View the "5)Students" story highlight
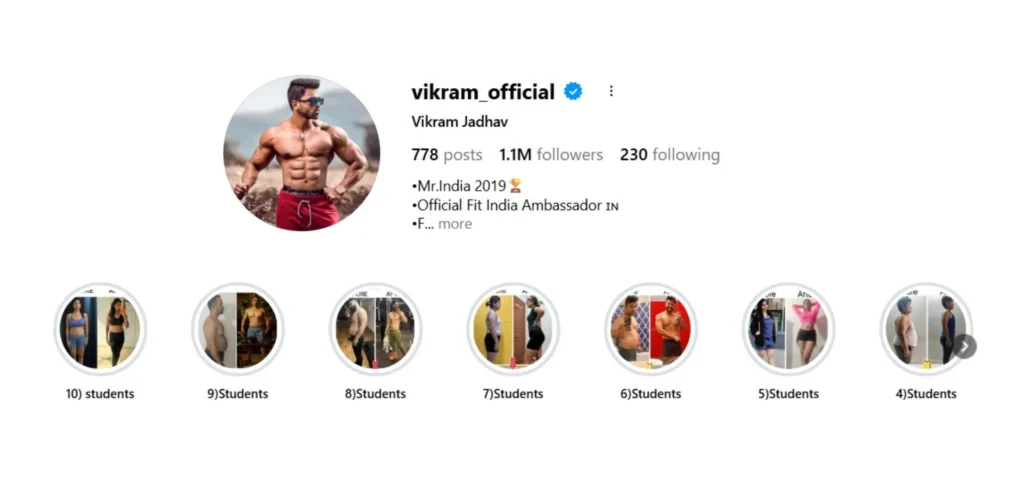Screen dimensions: 1024x503 pos(788,330)
